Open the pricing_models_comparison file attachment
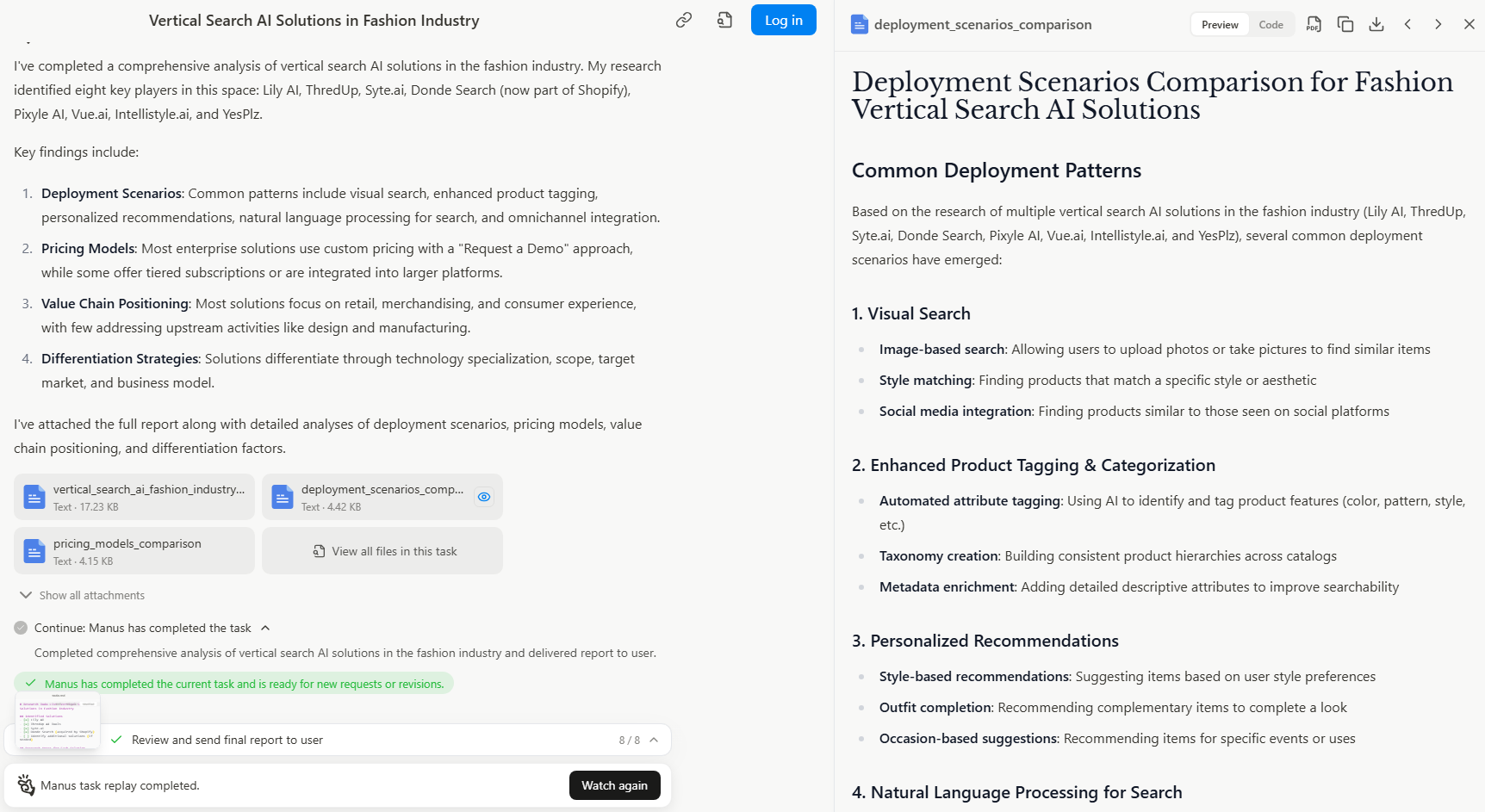Image resolution: width=1485 pixels, height=812 pixels. 134,551
